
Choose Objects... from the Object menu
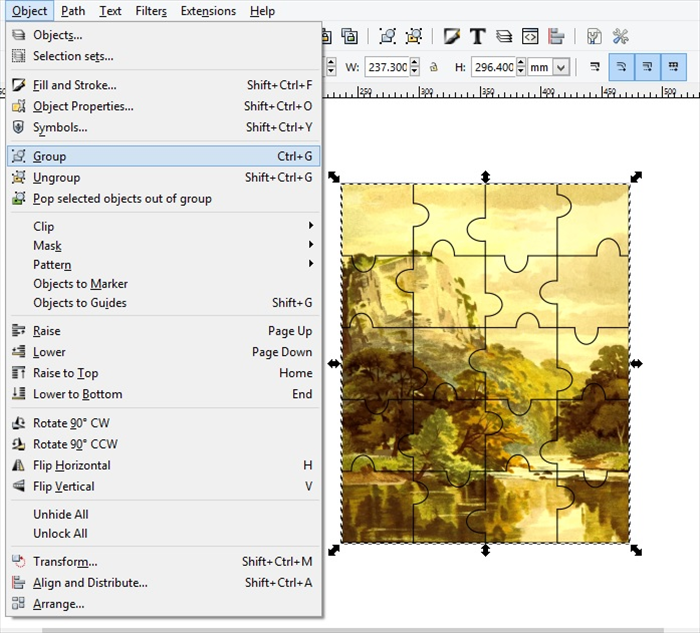point(163,35)
